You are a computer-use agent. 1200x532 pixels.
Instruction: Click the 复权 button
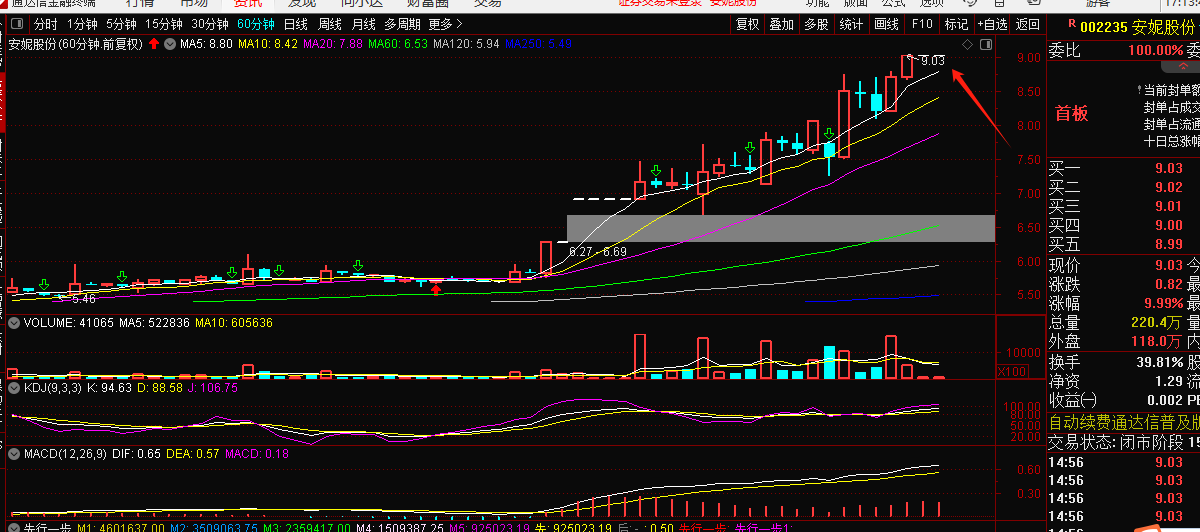coord(747,24)
